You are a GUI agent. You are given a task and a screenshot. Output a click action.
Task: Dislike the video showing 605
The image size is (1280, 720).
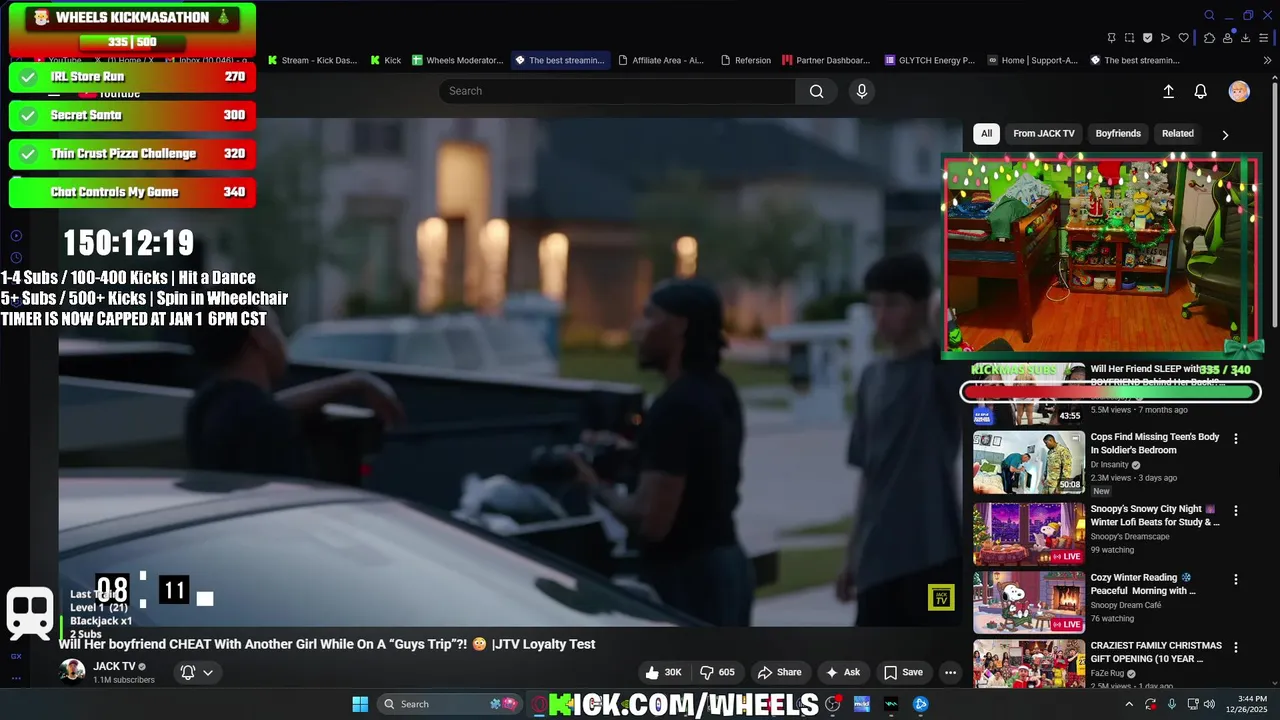717,672
